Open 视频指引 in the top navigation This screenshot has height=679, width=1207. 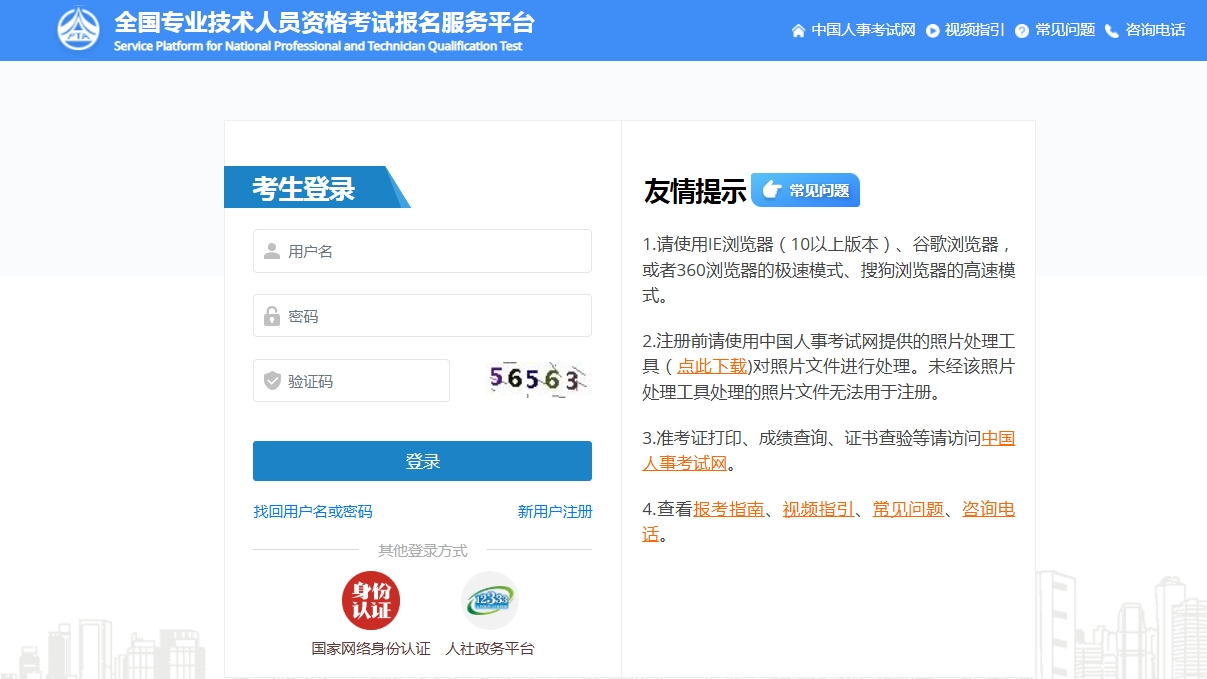(974, 30)
